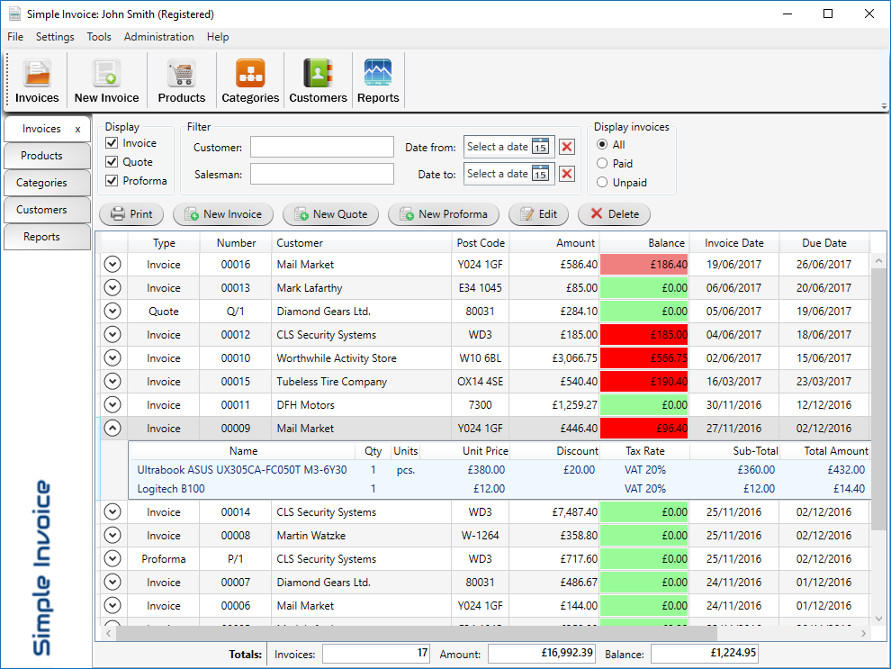Toggle the Invoice display checkbox
891x669 pixels.
pyautogui.click(x=112, y=143)
